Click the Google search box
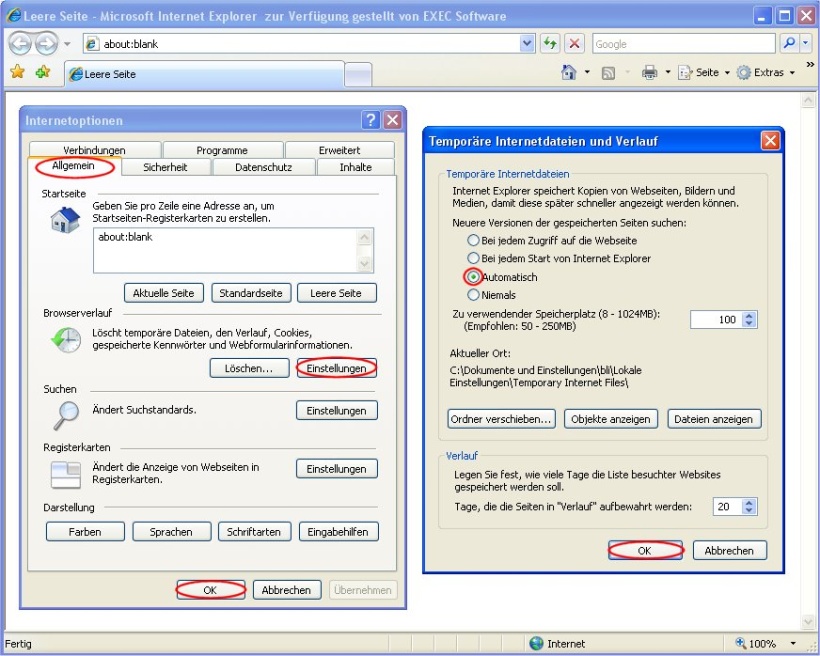This screenshot has width=820, height=656. tap(684, 44)
